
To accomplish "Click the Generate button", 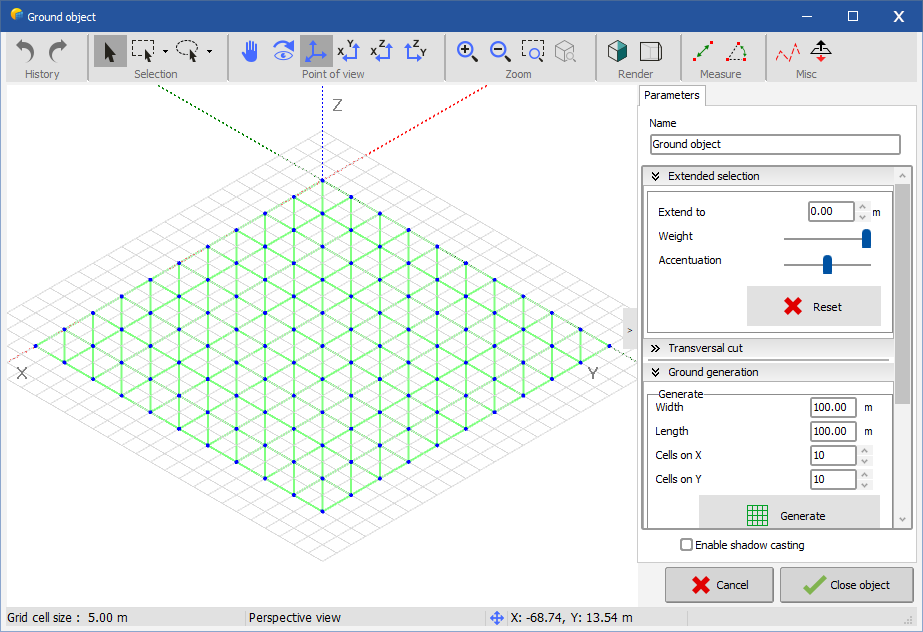I will click(789, 512).
